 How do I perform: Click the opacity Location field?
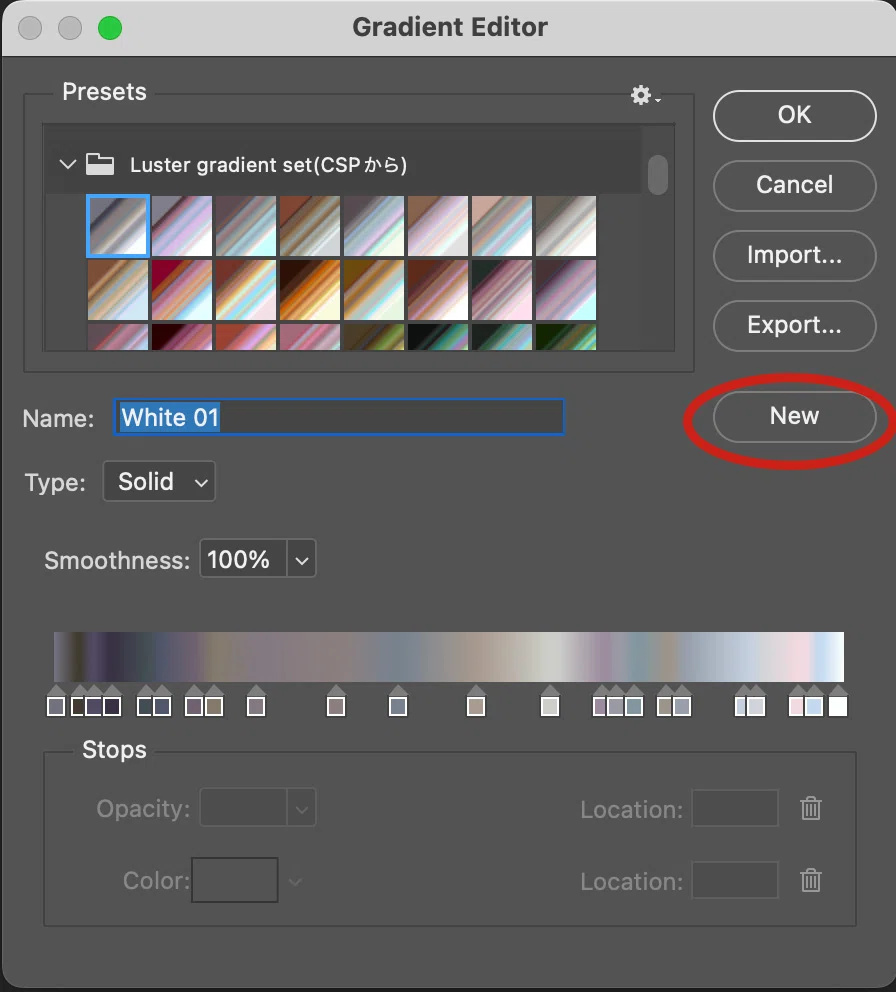tap(735, 808)
